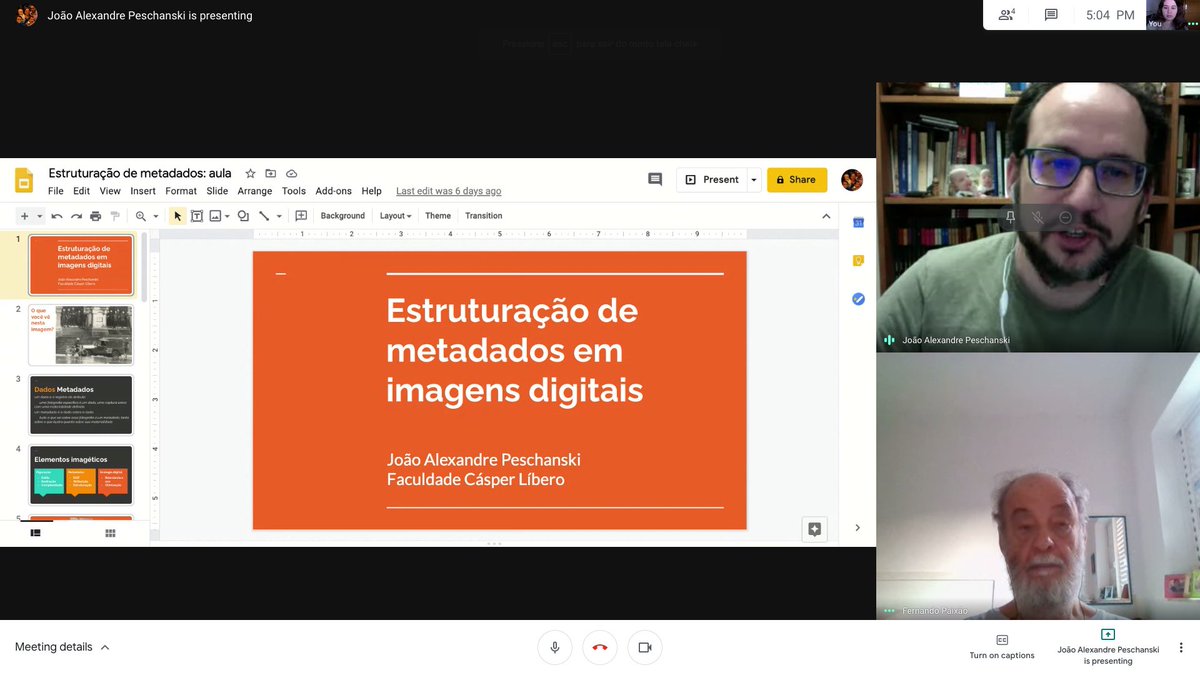Open the Add-ons menu

coord(334,191)
